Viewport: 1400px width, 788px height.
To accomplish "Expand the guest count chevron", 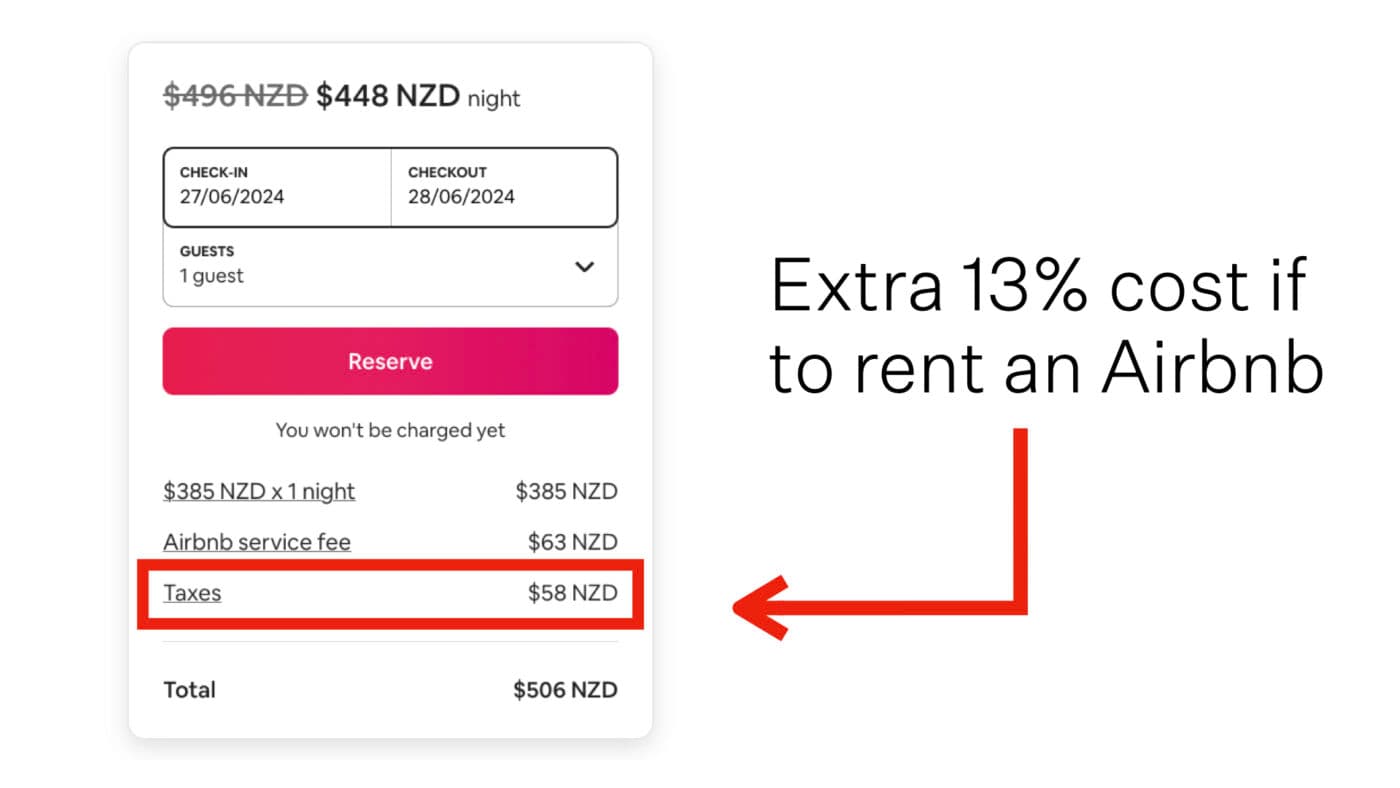I will (x=583, y=267).
